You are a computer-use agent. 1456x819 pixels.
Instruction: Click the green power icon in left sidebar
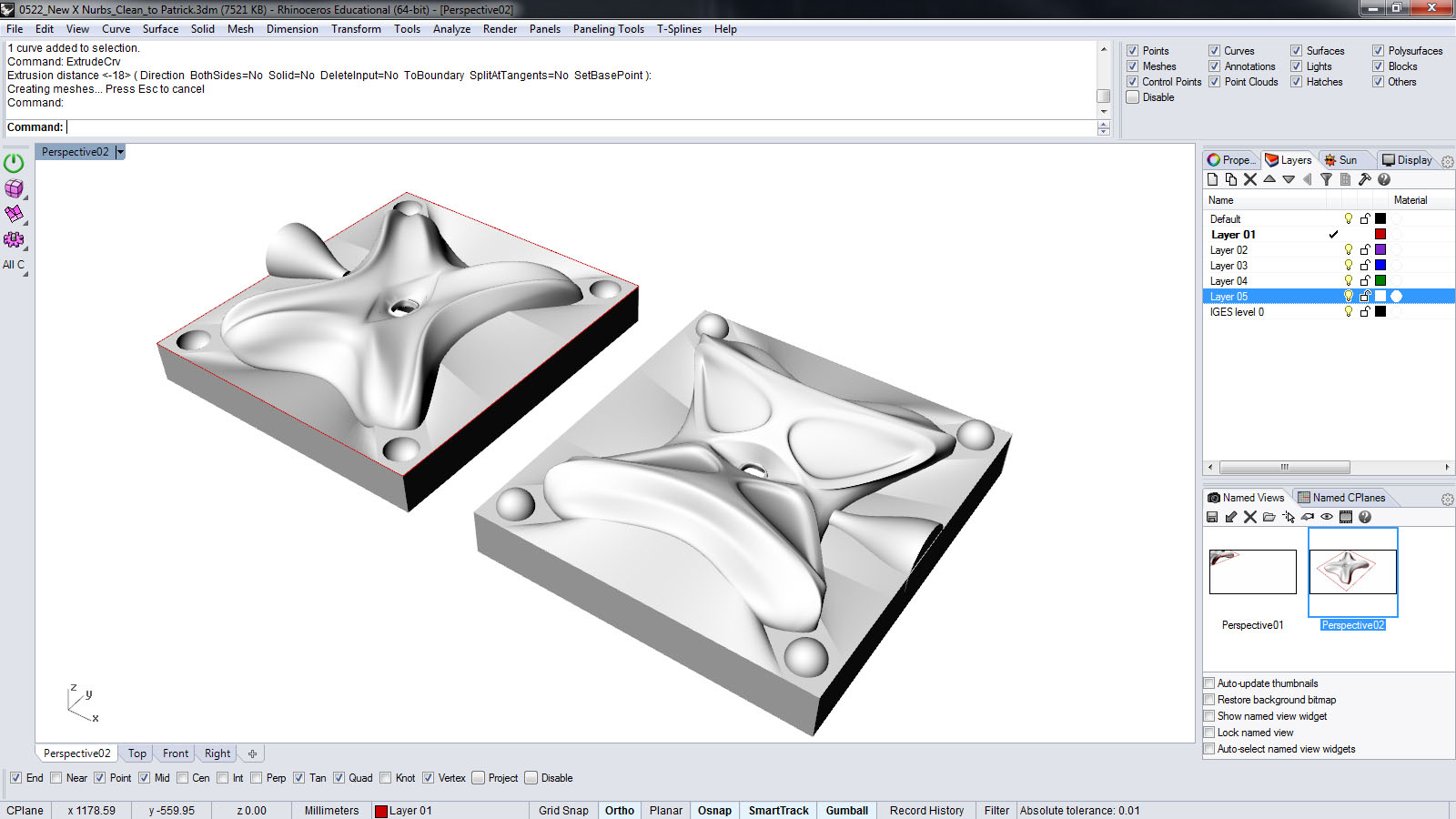14,164
